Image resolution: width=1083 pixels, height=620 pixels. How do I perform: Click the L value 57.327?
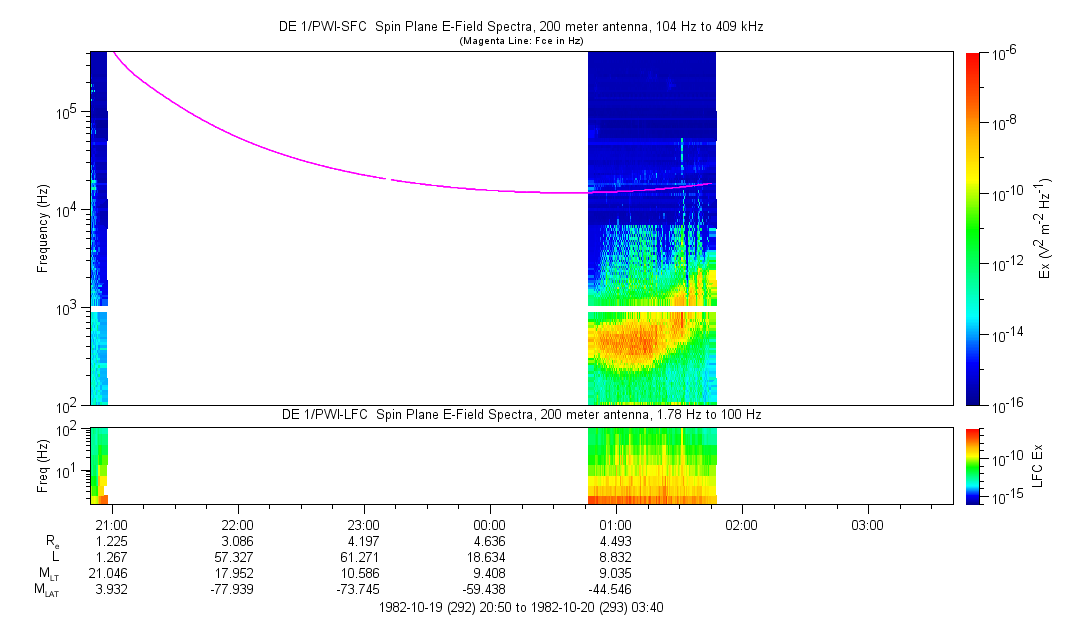point(237,556)
